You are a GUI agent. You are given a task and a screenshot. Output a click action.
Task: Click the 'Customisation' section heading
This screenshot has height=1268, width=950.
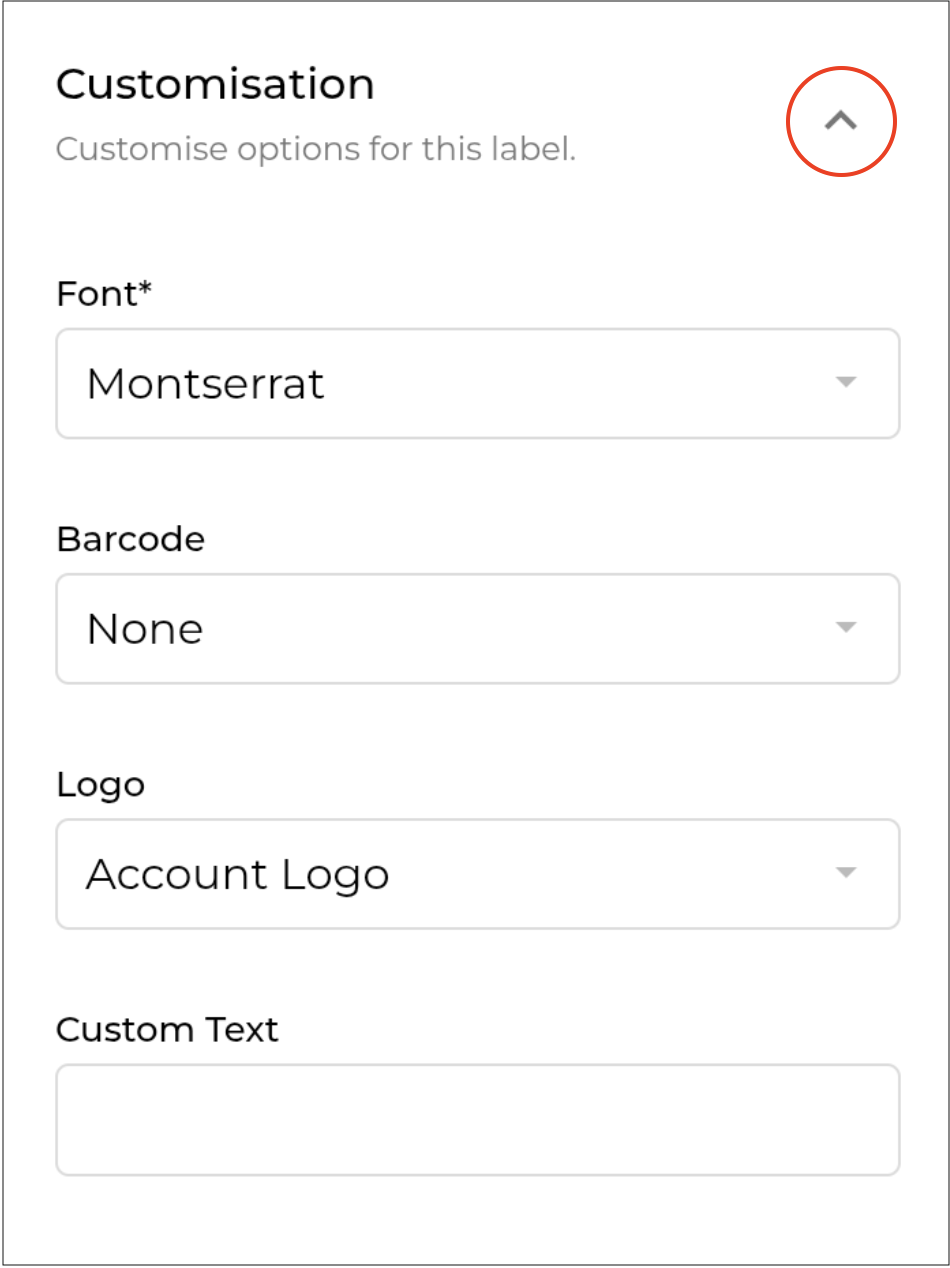tap(215, 84)
